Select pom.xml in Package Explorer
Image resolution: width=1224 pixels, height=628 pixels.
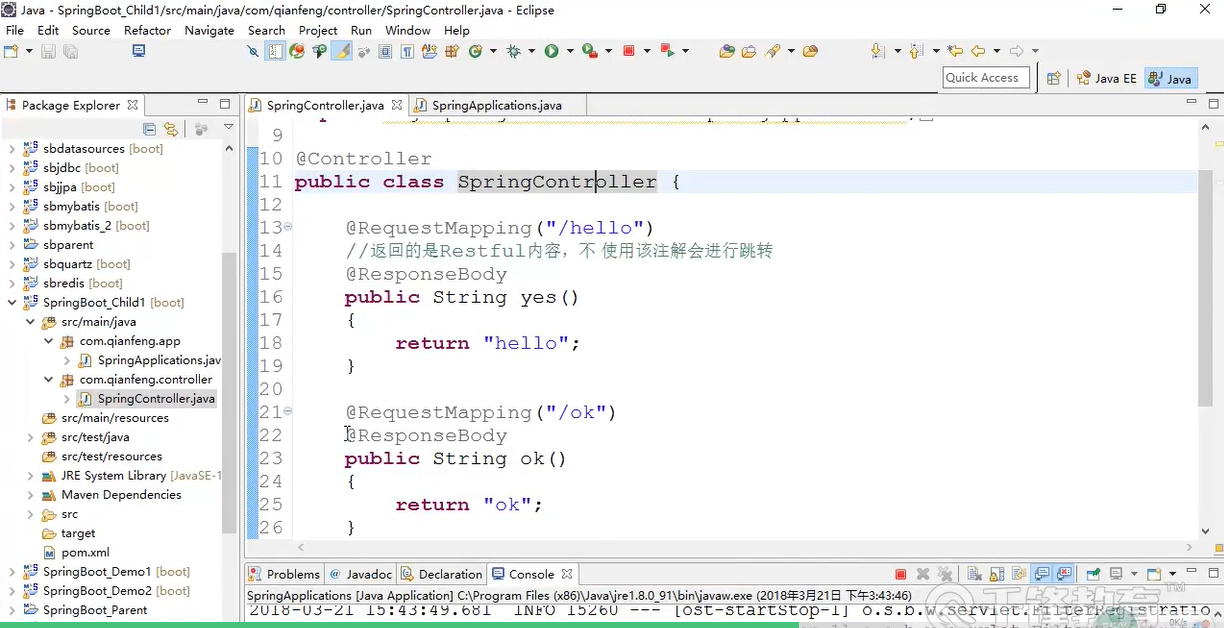tap(76, 553)
